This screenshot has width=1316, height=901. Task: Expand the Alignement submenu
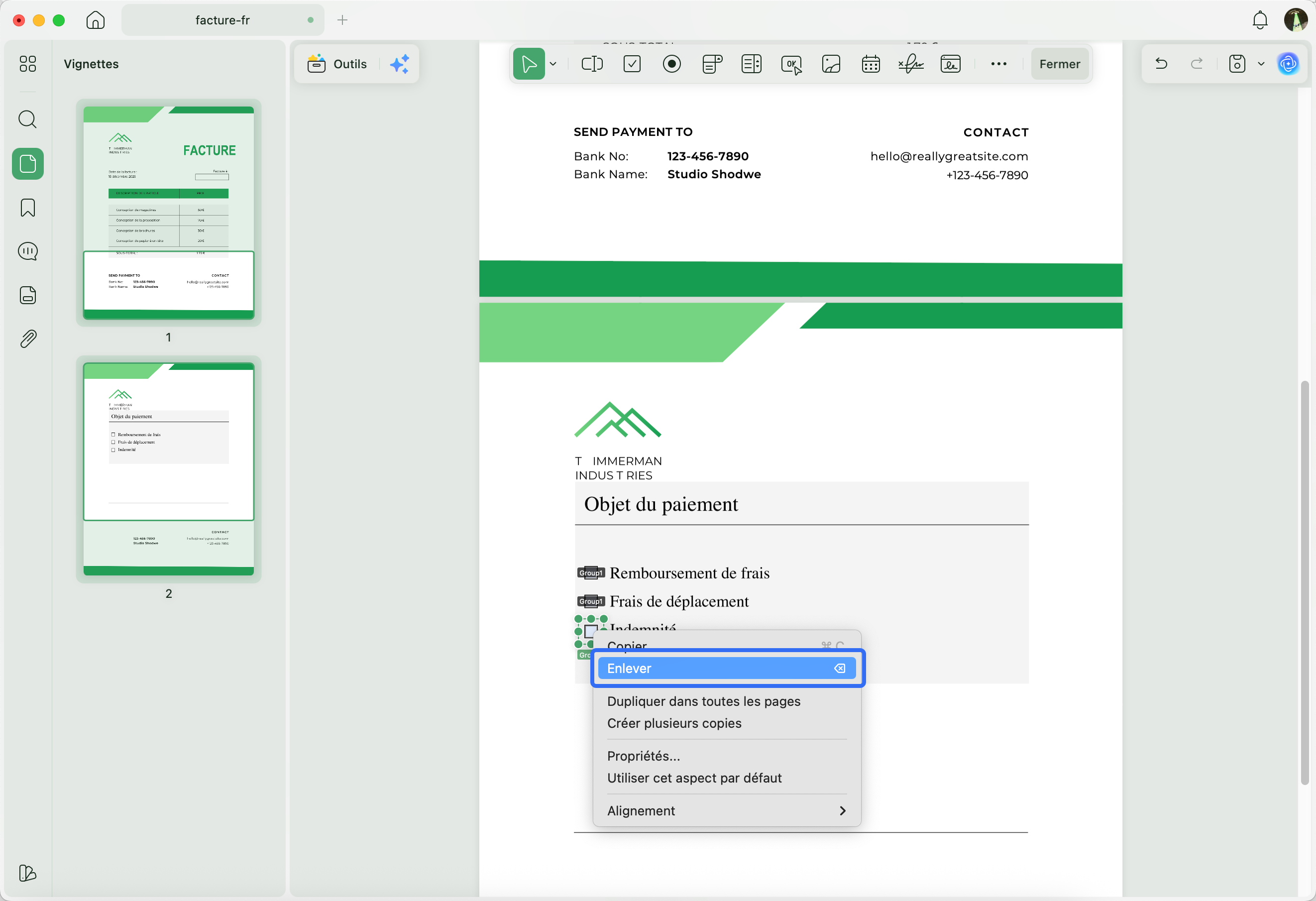(x=727, y=811)
